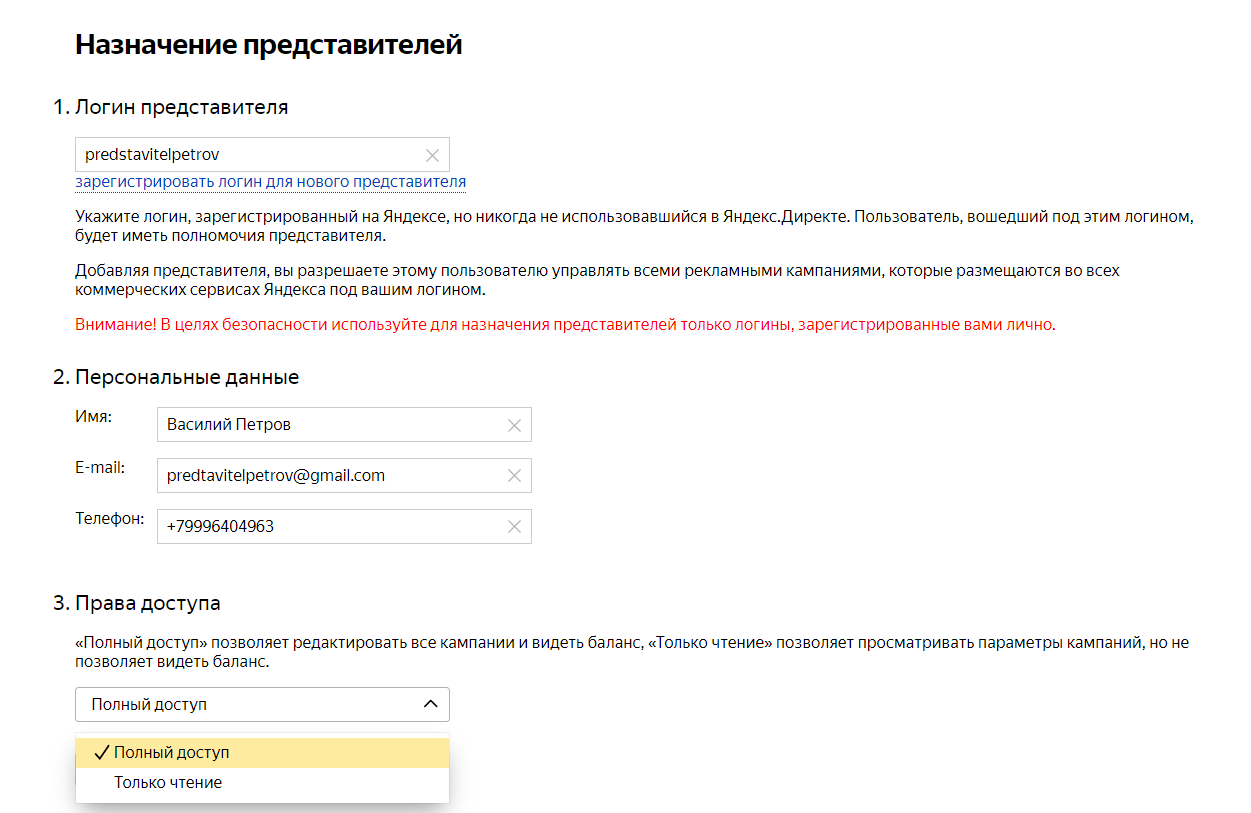The width and height of the screenshot is (1251, 813).
Task: Open link to register new representative login
Action: 270,182
